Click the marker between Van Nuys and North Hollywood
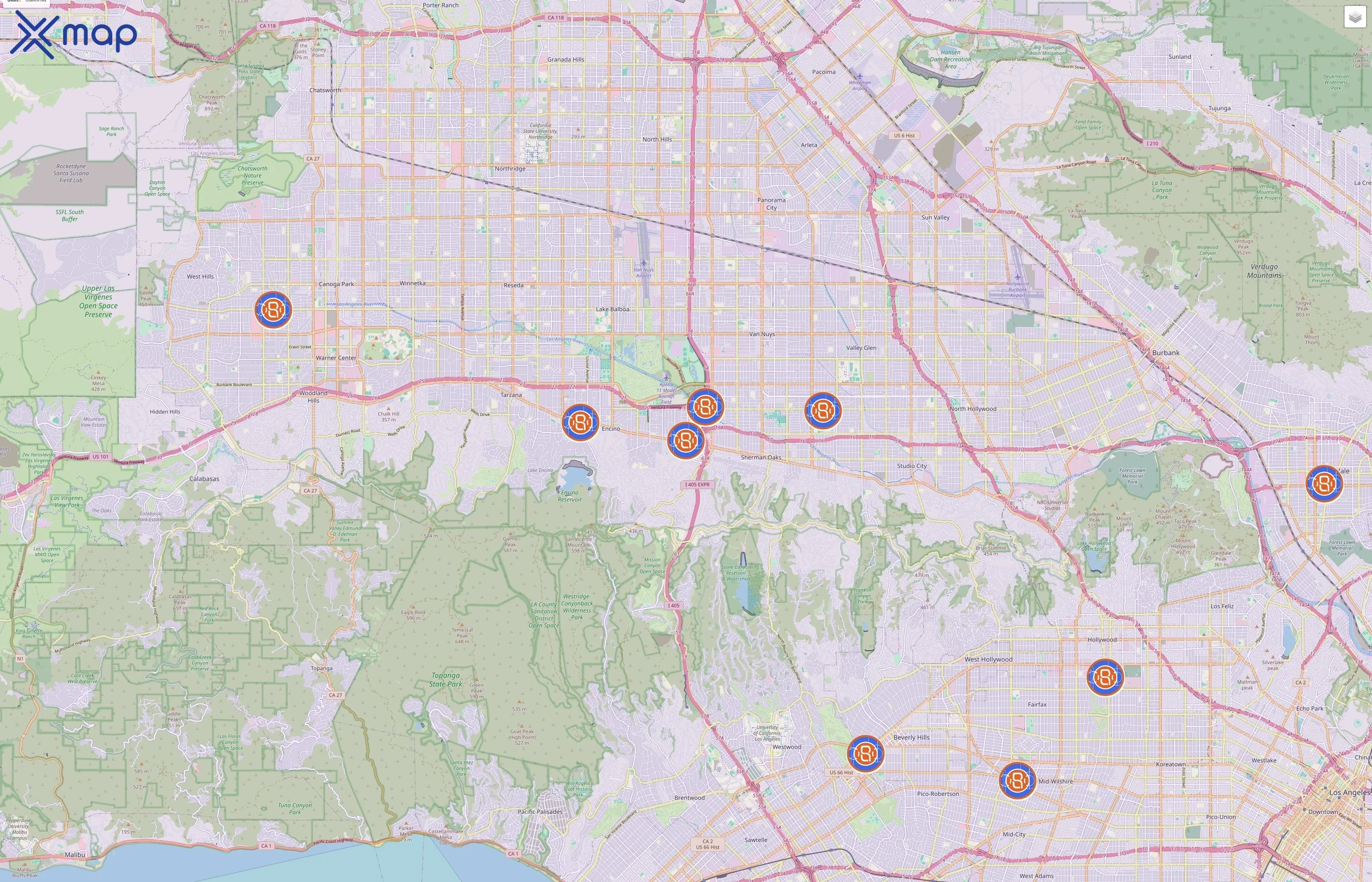Viewport: 1372px width, 882px height. (x=823, y=410)
